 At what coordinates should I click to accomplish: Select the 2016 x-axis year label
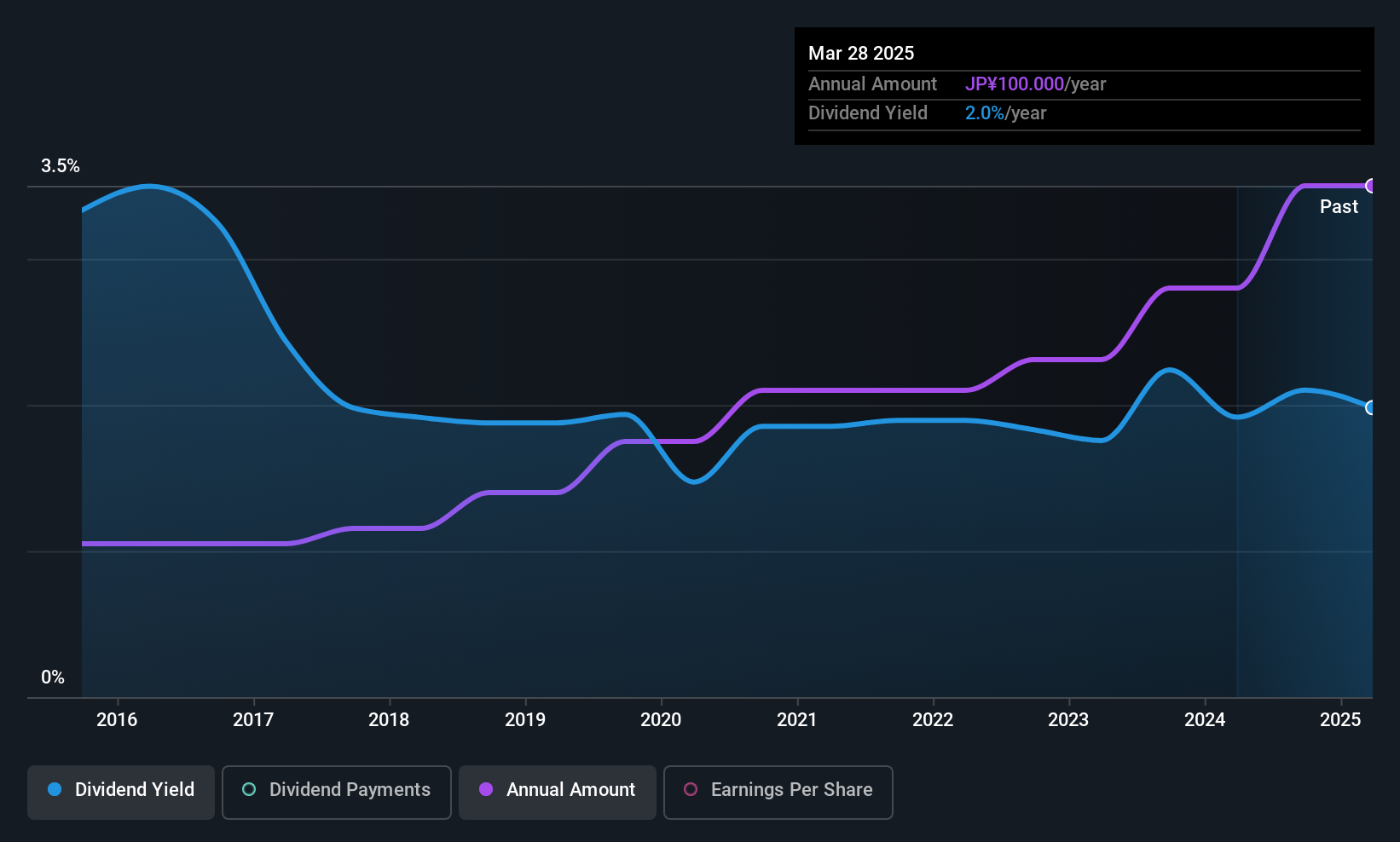point(117,720)
